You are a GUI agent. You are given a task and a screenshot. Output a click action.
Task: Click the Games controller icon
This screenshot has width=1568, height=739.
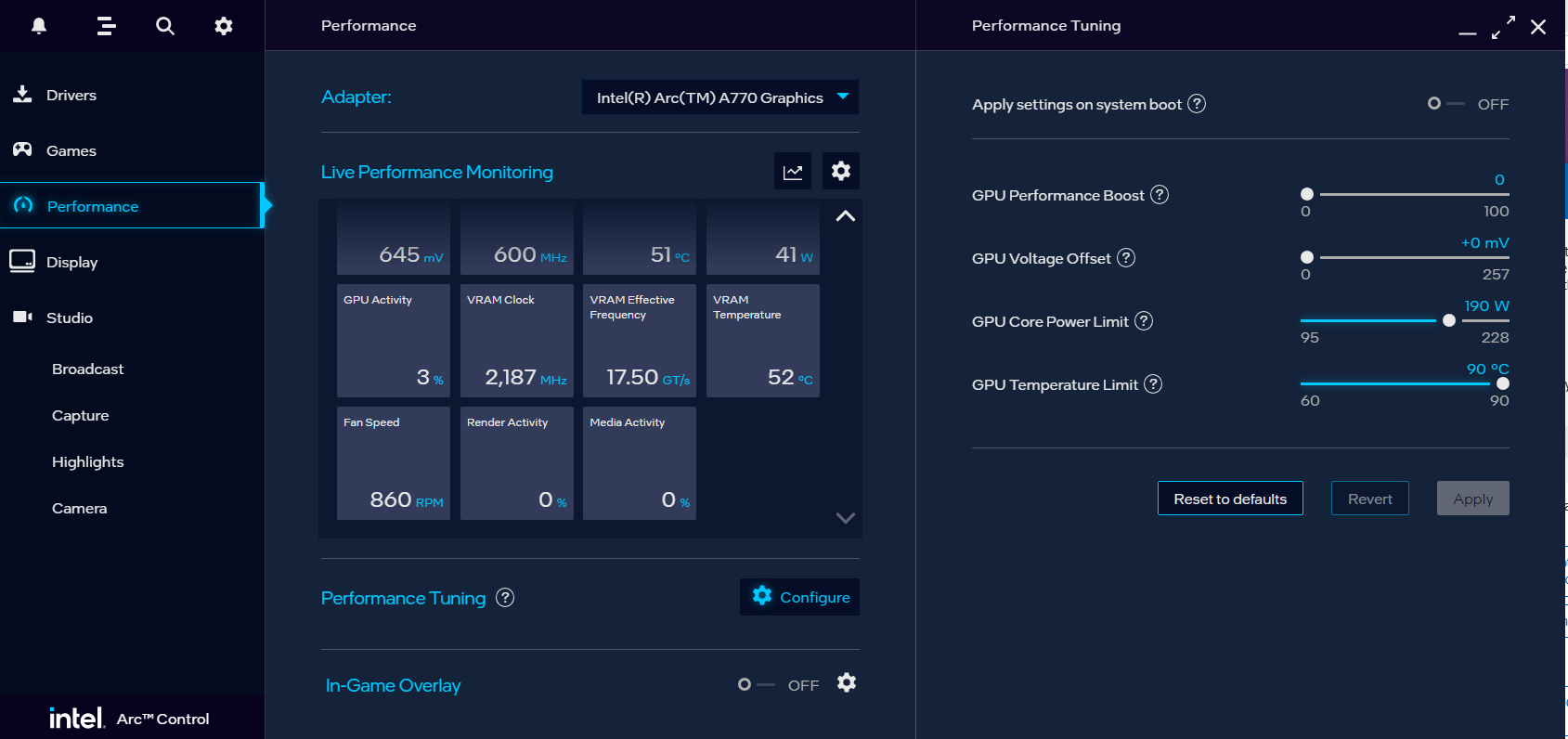22,149
